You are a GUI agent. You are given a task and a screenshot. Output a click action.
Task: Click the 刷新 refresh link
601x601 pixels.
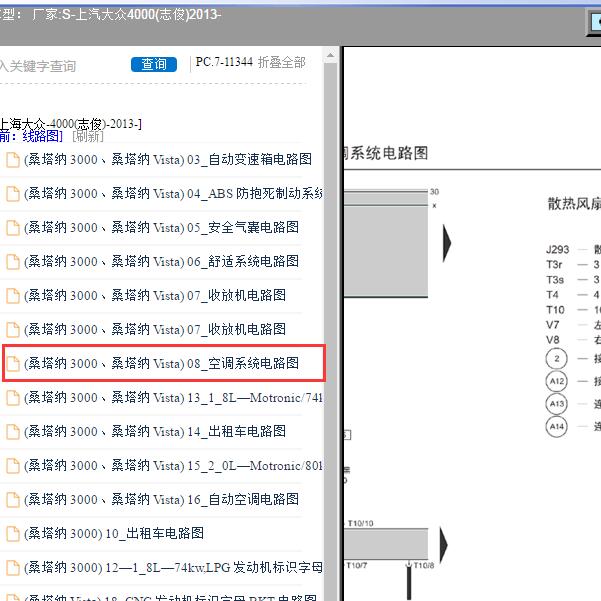(88, 136)
